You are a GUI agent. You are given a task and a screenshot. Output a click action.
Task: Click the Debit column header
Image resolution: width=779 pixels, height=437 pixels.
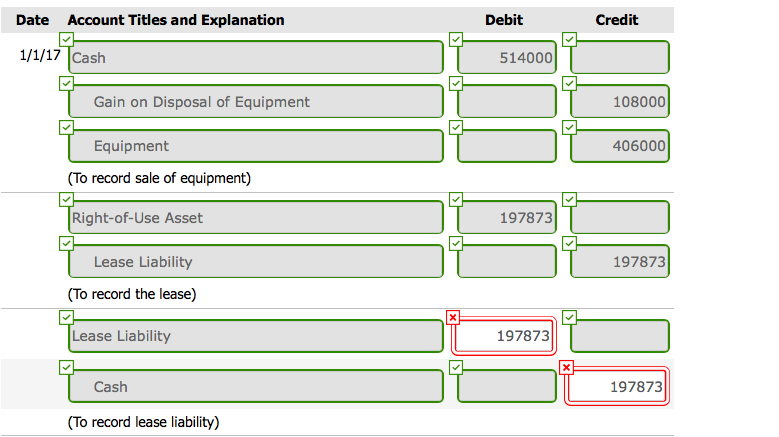click(x=504, y=20)
